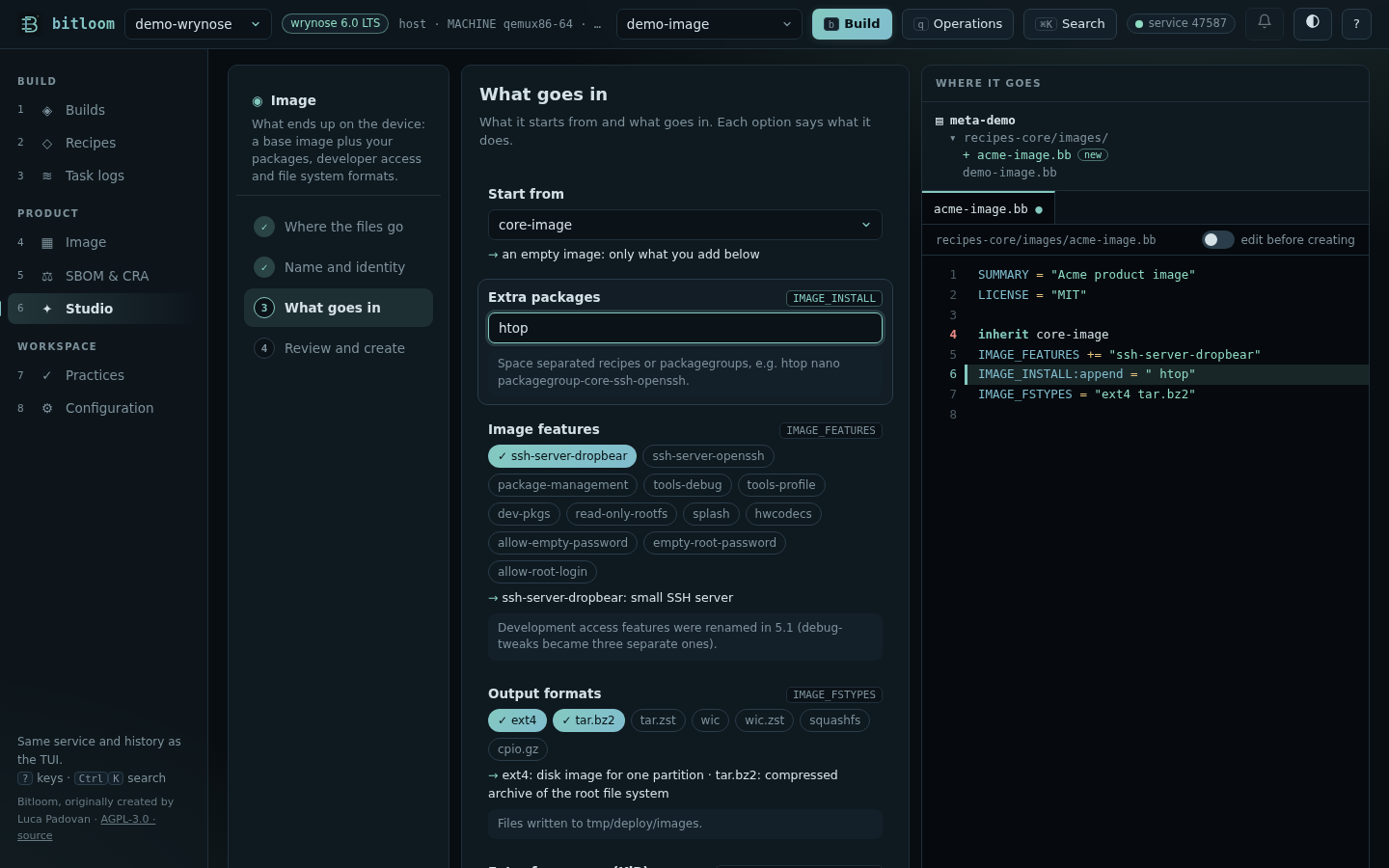Open the Operations button
This screenshot has width=1389, height=868.
[x=958, y=24]
